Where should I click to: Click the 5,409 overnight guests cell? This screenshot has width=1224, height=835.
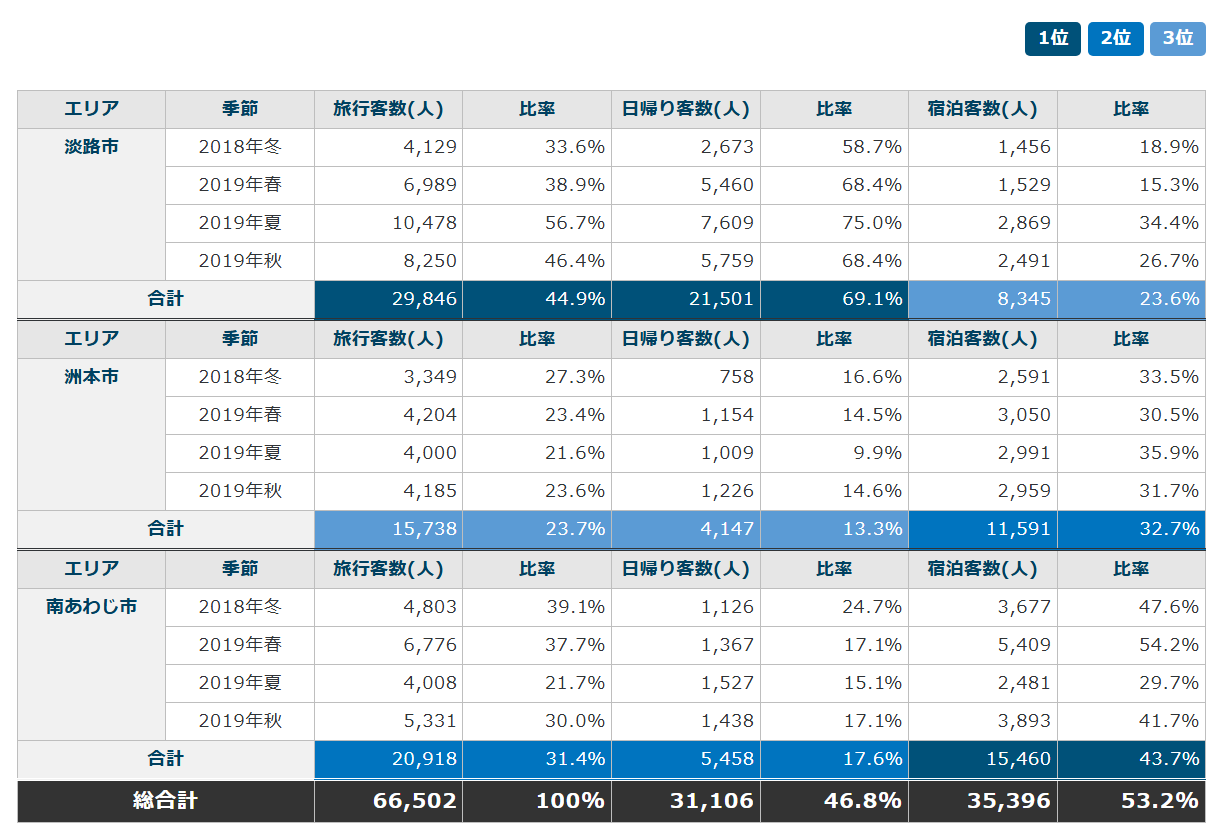[x=982, y=645]
